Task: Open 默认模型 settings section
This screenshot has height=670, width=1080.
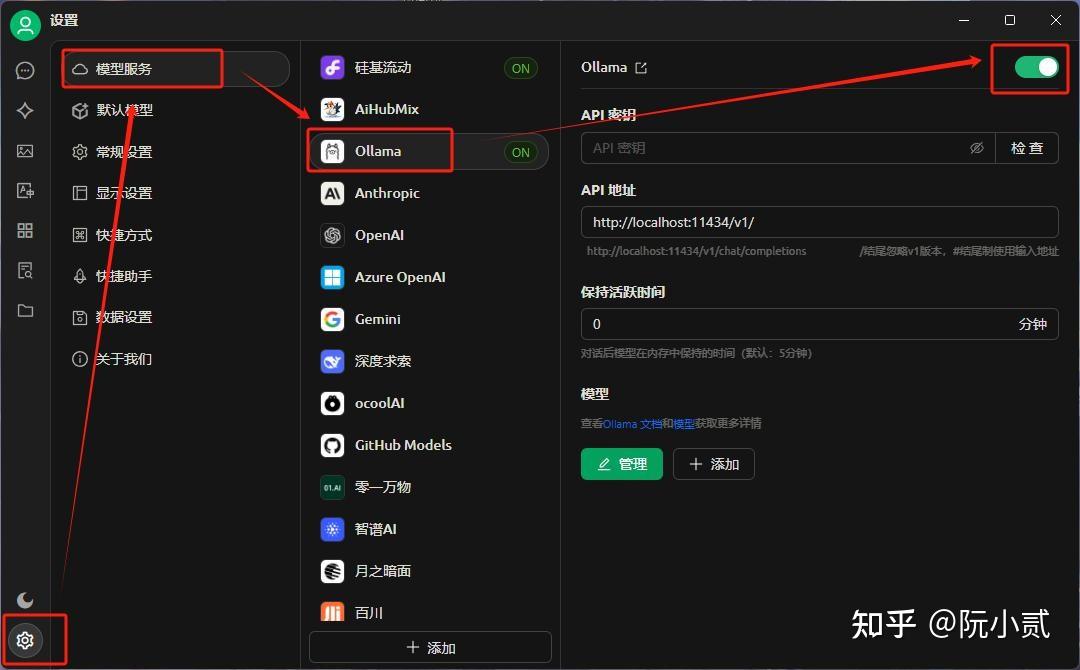Action: tap(176, 110)
